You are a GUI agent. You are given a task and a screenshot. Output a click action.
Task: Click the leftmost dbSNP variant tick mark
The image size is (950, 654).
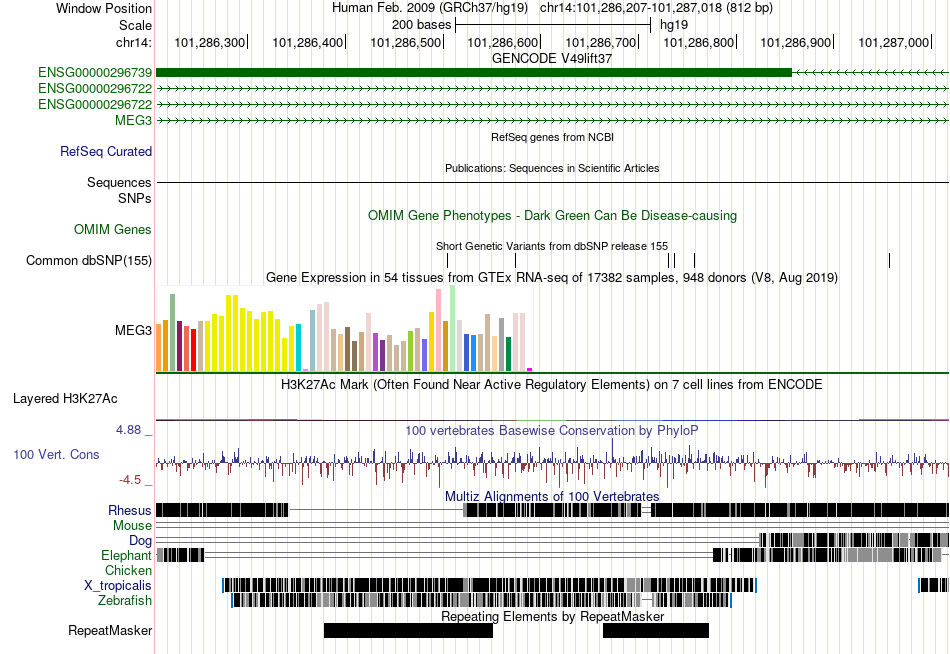pyautogui.click(x=447, y=261)
